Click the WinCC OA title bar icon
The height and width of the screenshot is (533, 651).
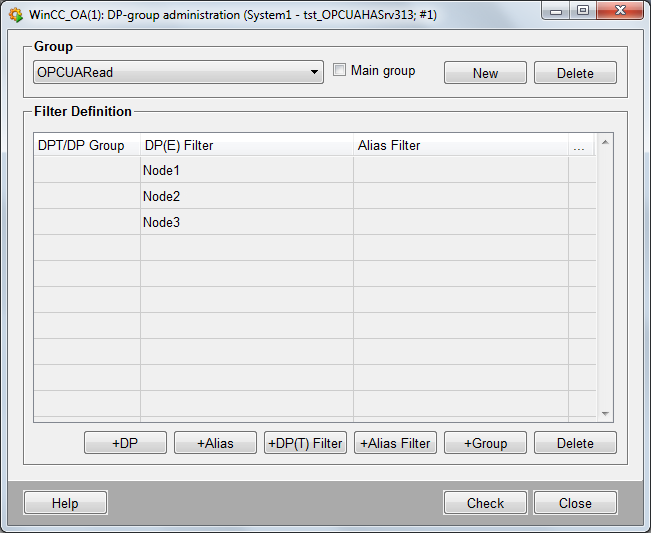tap(16, 15)
